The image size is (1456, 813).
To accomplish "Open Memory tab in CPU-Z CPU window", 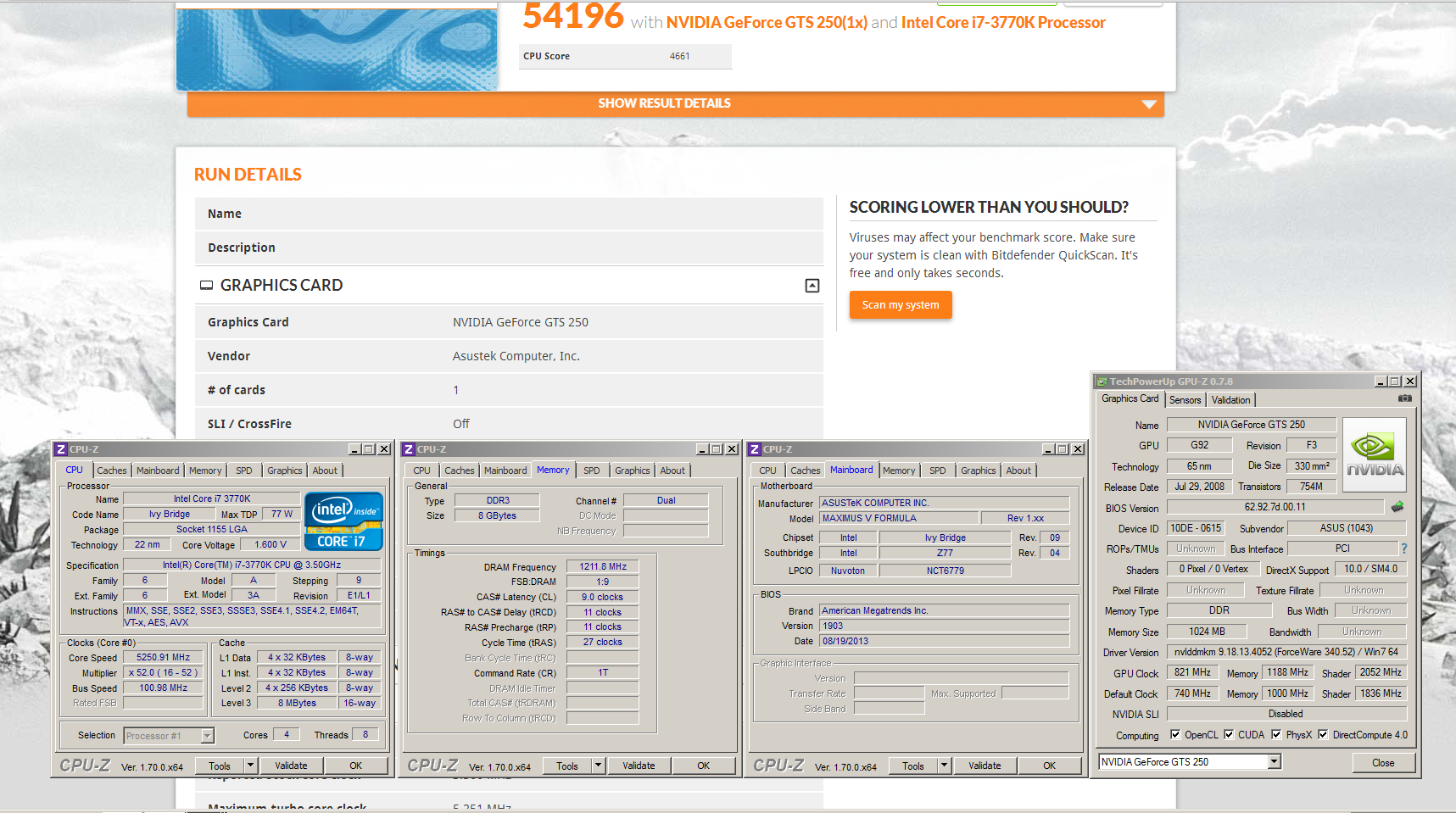I will [x=205, y=471].
